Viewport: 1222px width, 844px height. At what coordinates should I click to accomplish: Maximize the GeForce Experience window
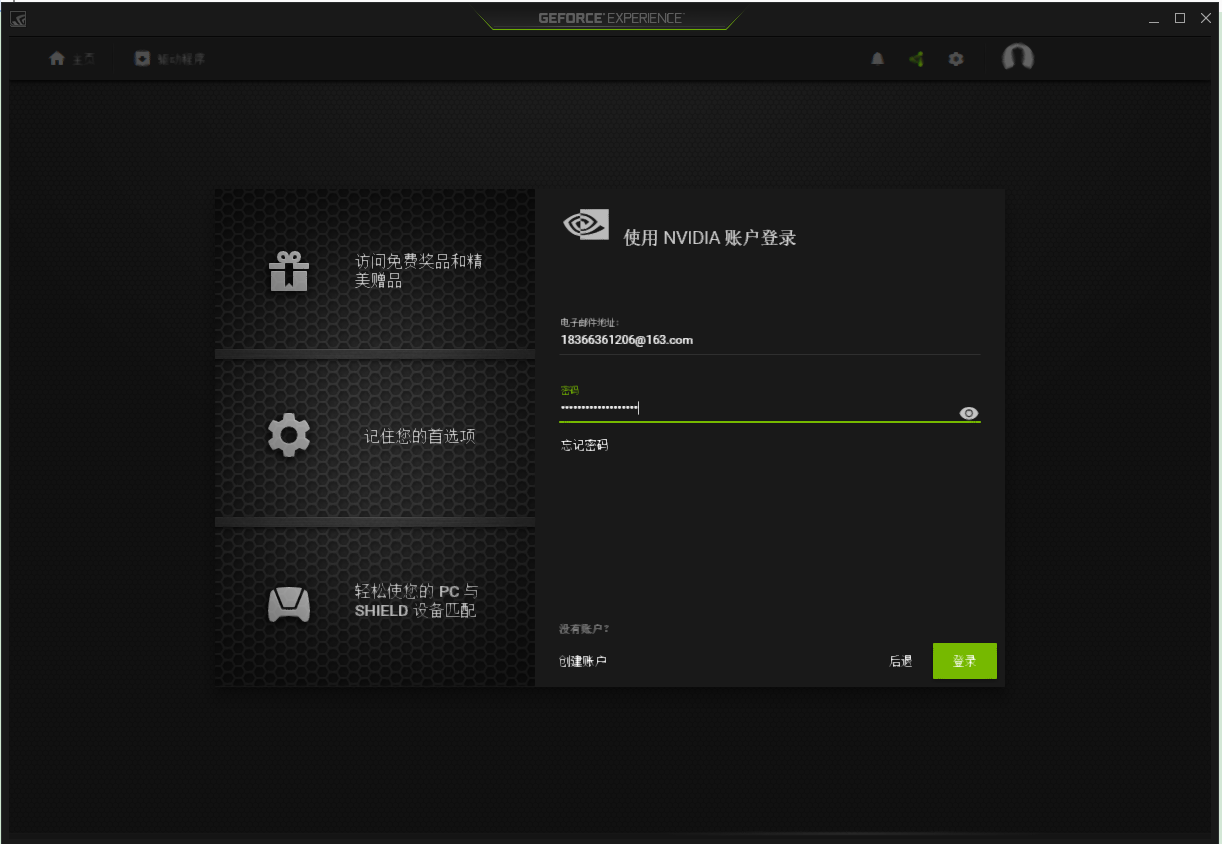1180,18
